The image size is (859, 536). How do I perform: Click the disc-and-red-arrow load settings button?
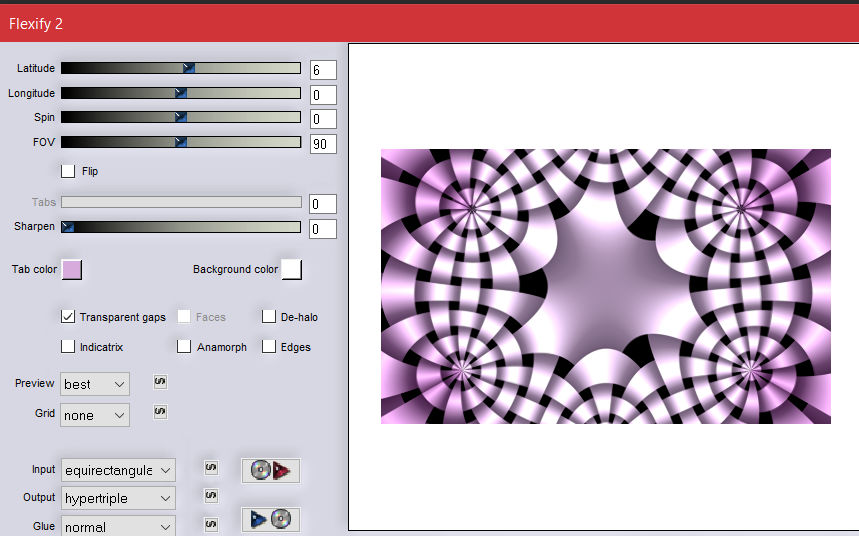point(271,470)
